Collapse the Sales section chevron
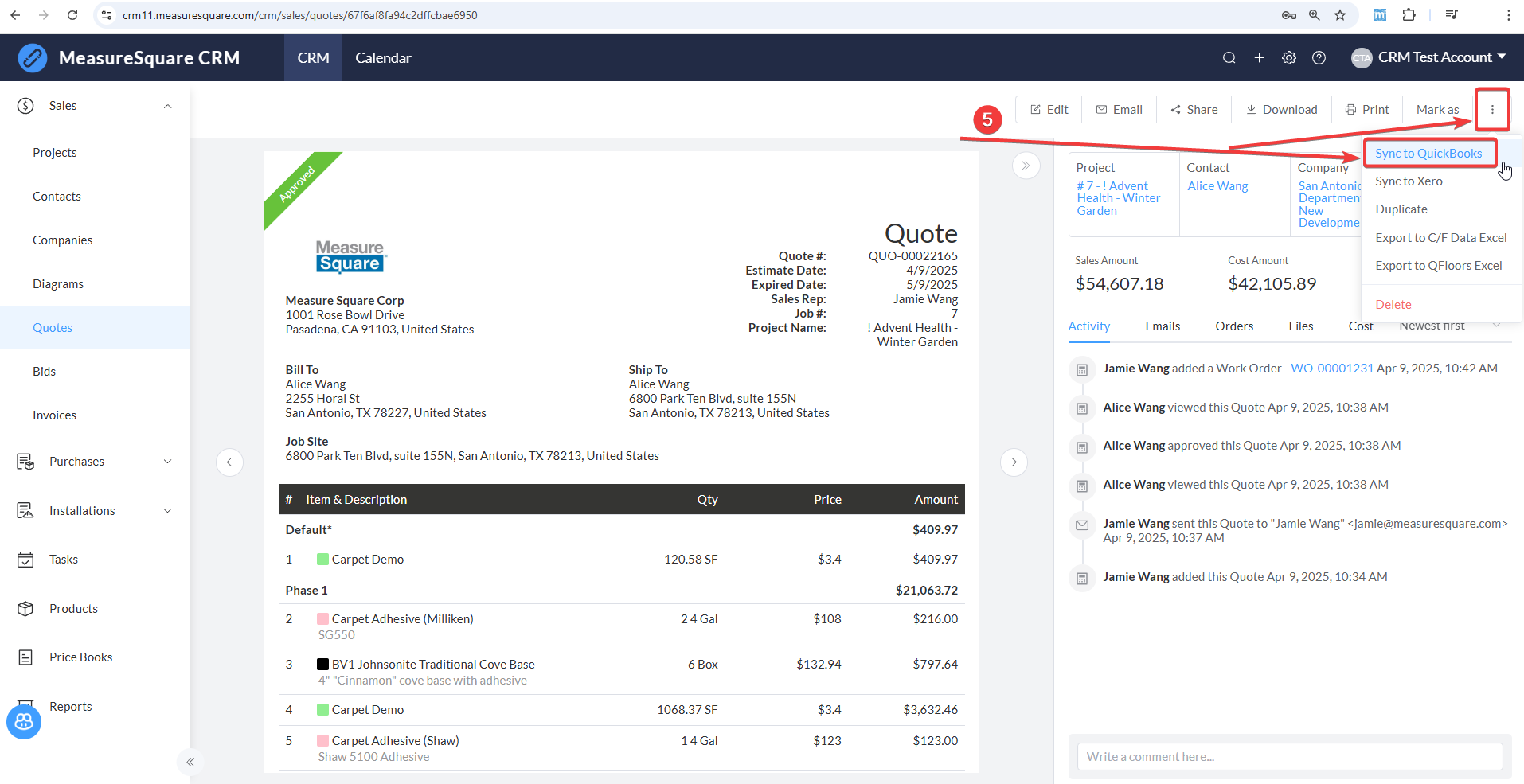The height and width of the screenshot is (784, 1524). (x=167, y=106)
